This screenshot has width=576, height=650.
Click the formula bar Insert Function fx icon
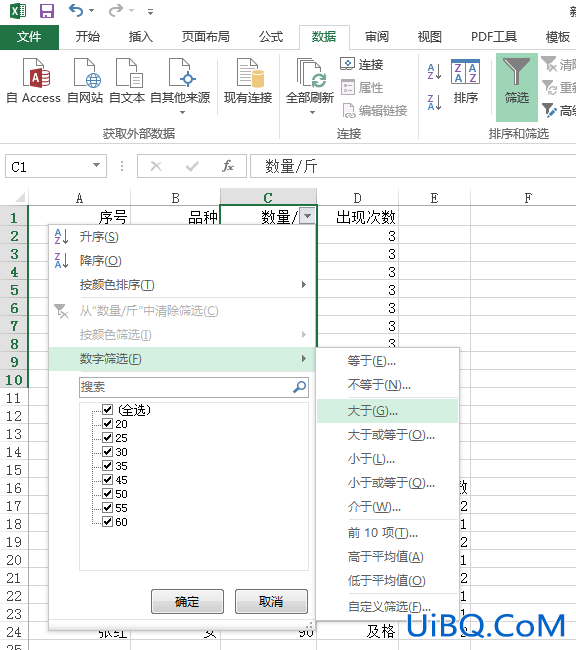pyautogui.click(x=227, y=166)
